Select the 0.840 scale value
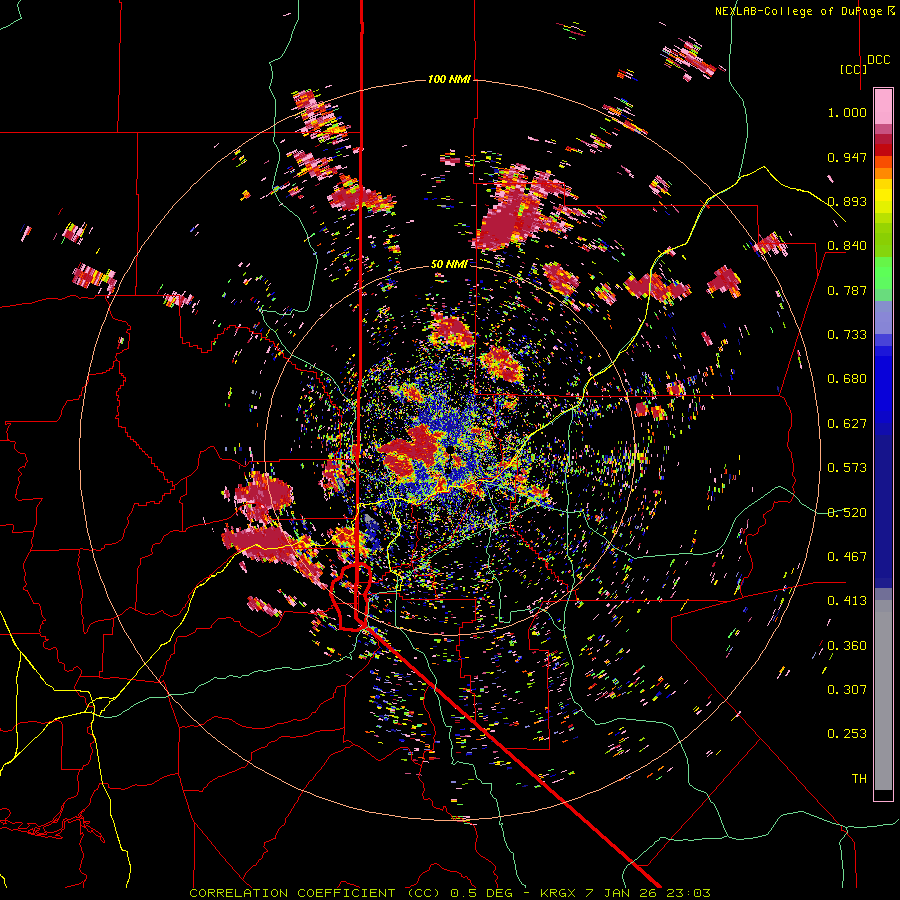Screen dimensions: 900x900 [847, 246]
